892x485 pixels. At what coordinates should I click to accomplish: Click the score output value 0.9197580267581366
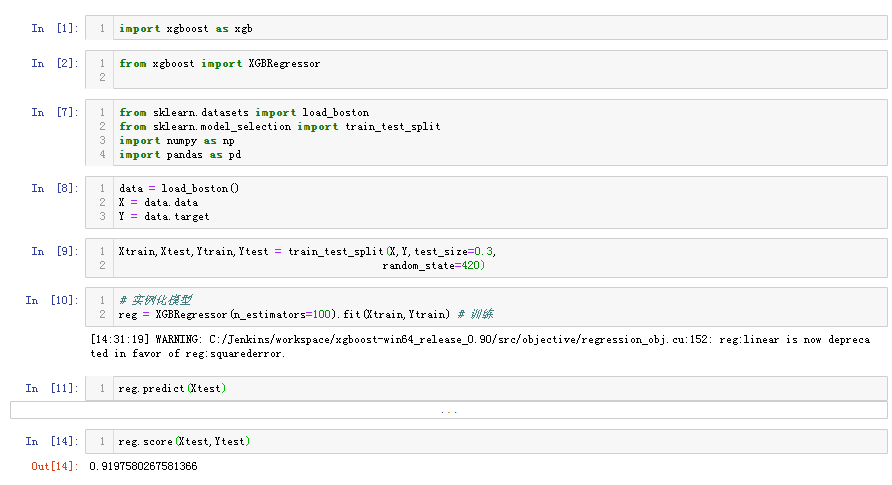pyautogui.click(x=143, y=466)
